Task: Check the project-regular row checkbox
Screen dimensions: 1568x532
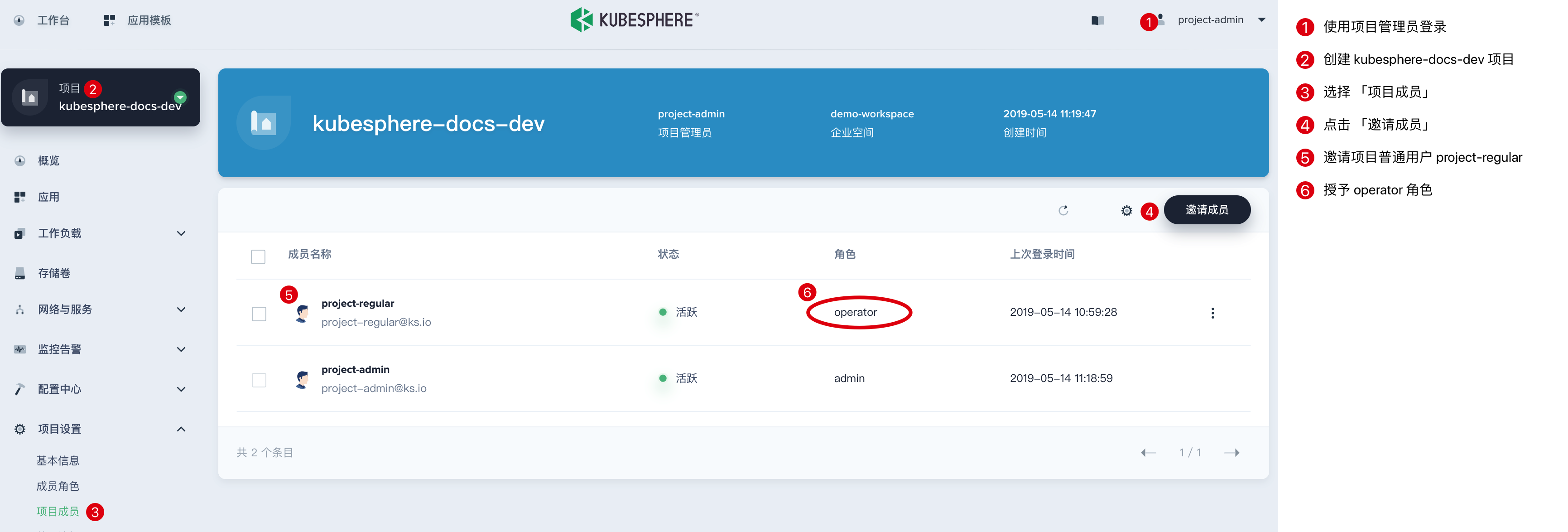Action: 259,314
